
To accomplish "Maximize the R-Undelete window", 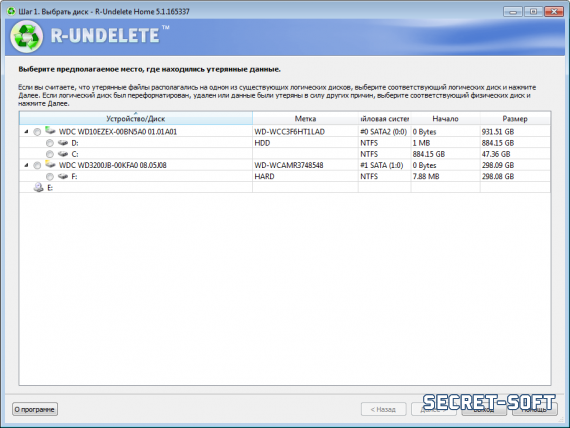I will click(533, 12).
